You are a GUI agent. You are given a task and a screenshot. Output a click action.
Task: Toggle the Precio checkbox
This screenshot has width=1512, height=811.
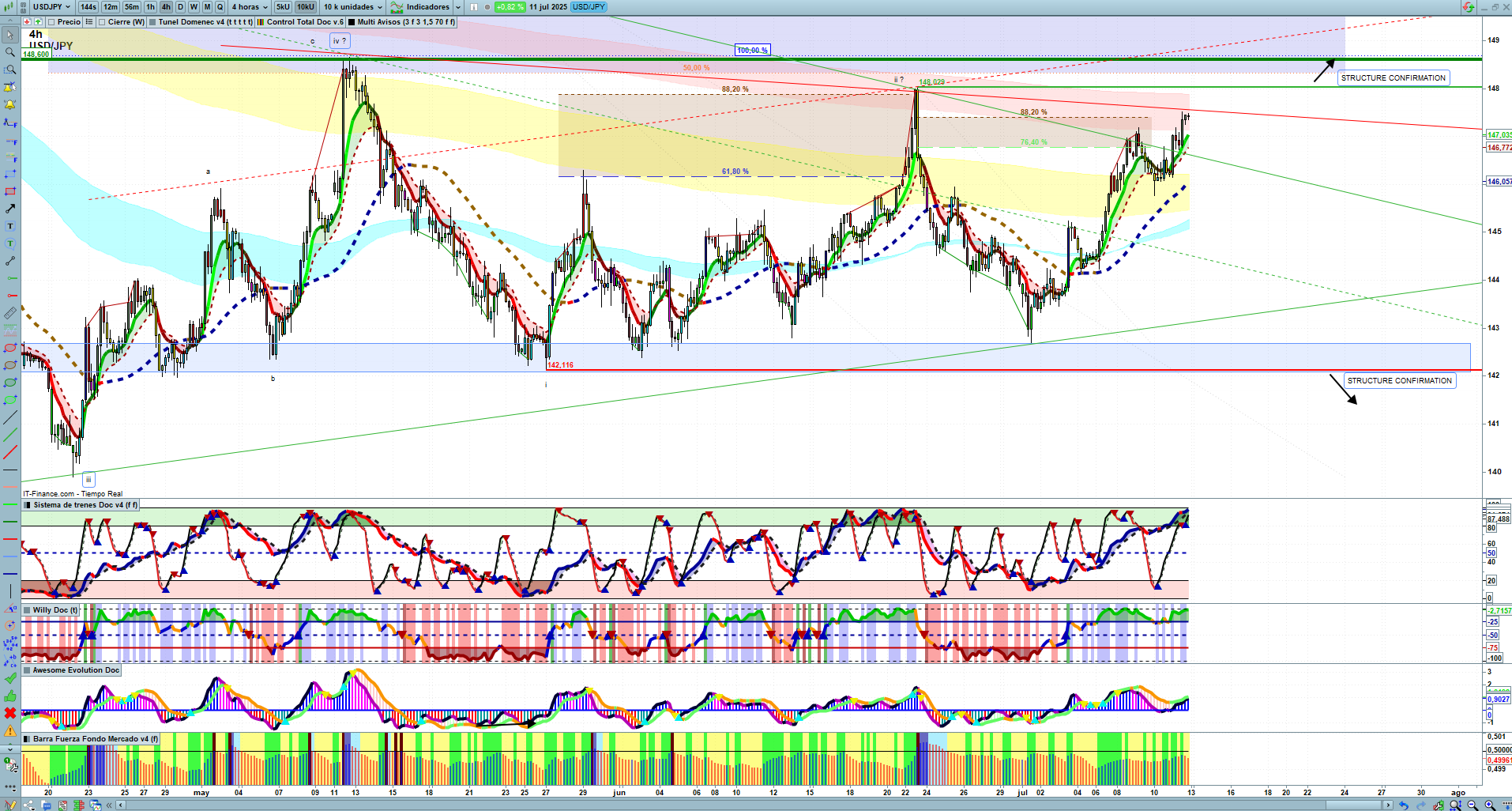(x=51, y=22)
